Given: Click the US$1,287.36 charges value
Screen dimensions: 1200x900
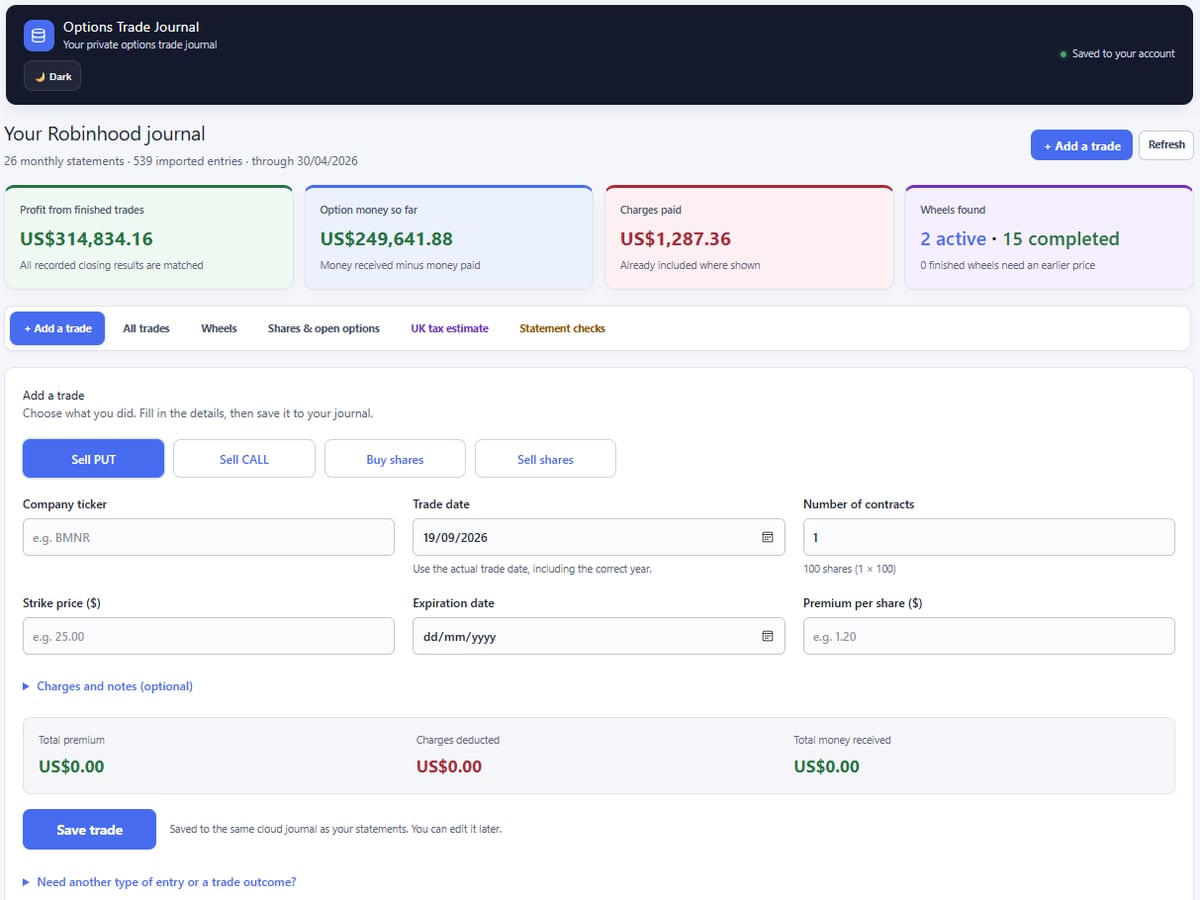Looking at the screenshot, I should (675, 239).
